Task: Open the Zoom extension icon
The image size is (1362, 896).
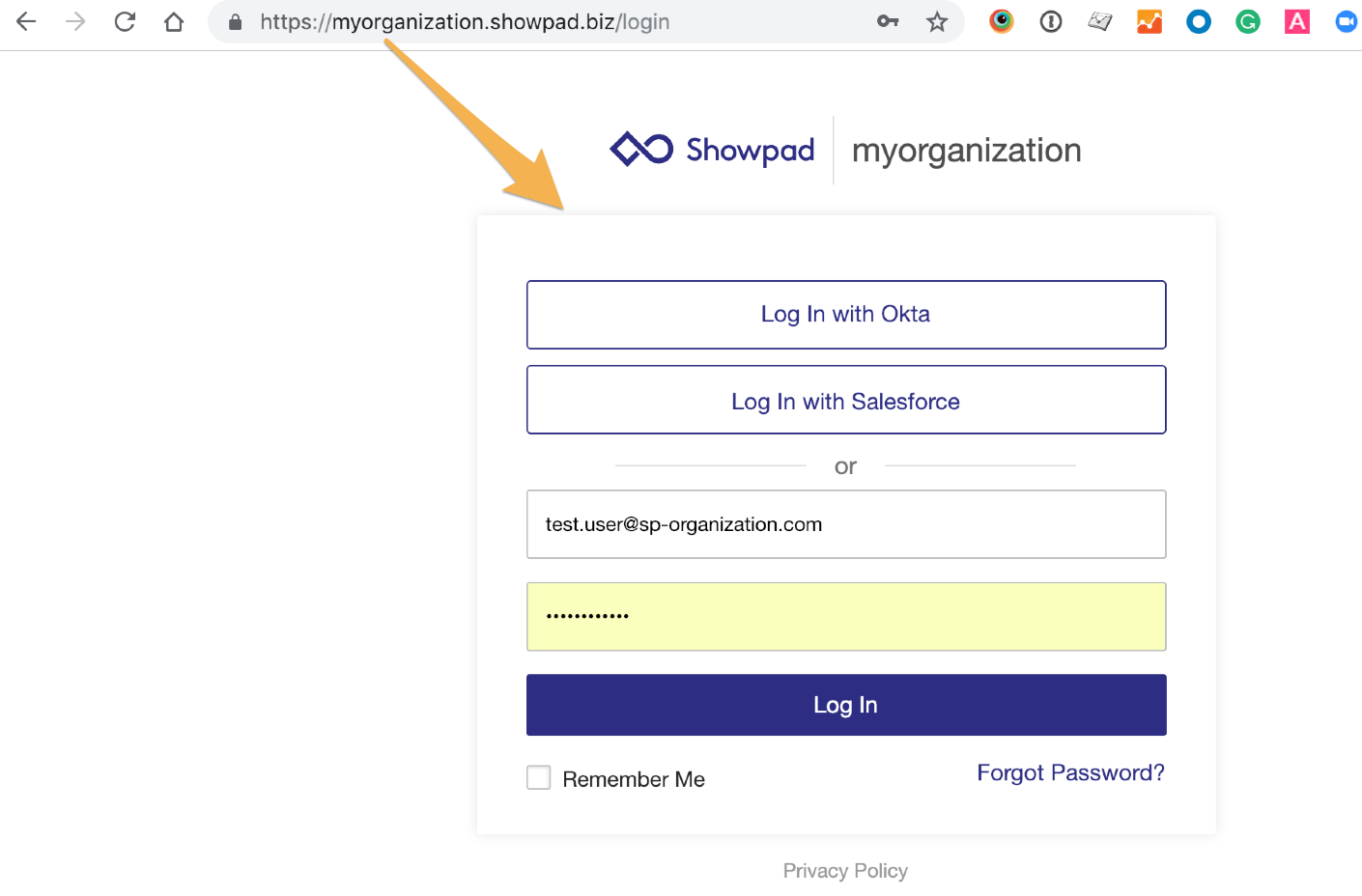Action: coord(1347,21)
